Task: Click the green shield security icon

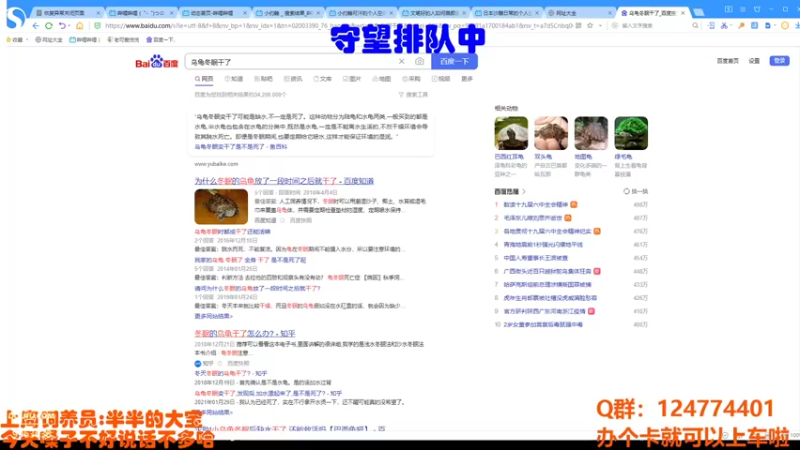Action: [x=97, y=26]
